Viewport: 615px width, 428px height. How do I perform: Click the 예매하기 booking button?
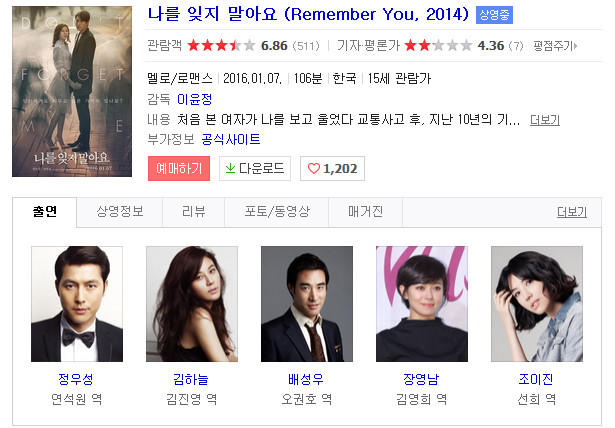click(179, 168)
